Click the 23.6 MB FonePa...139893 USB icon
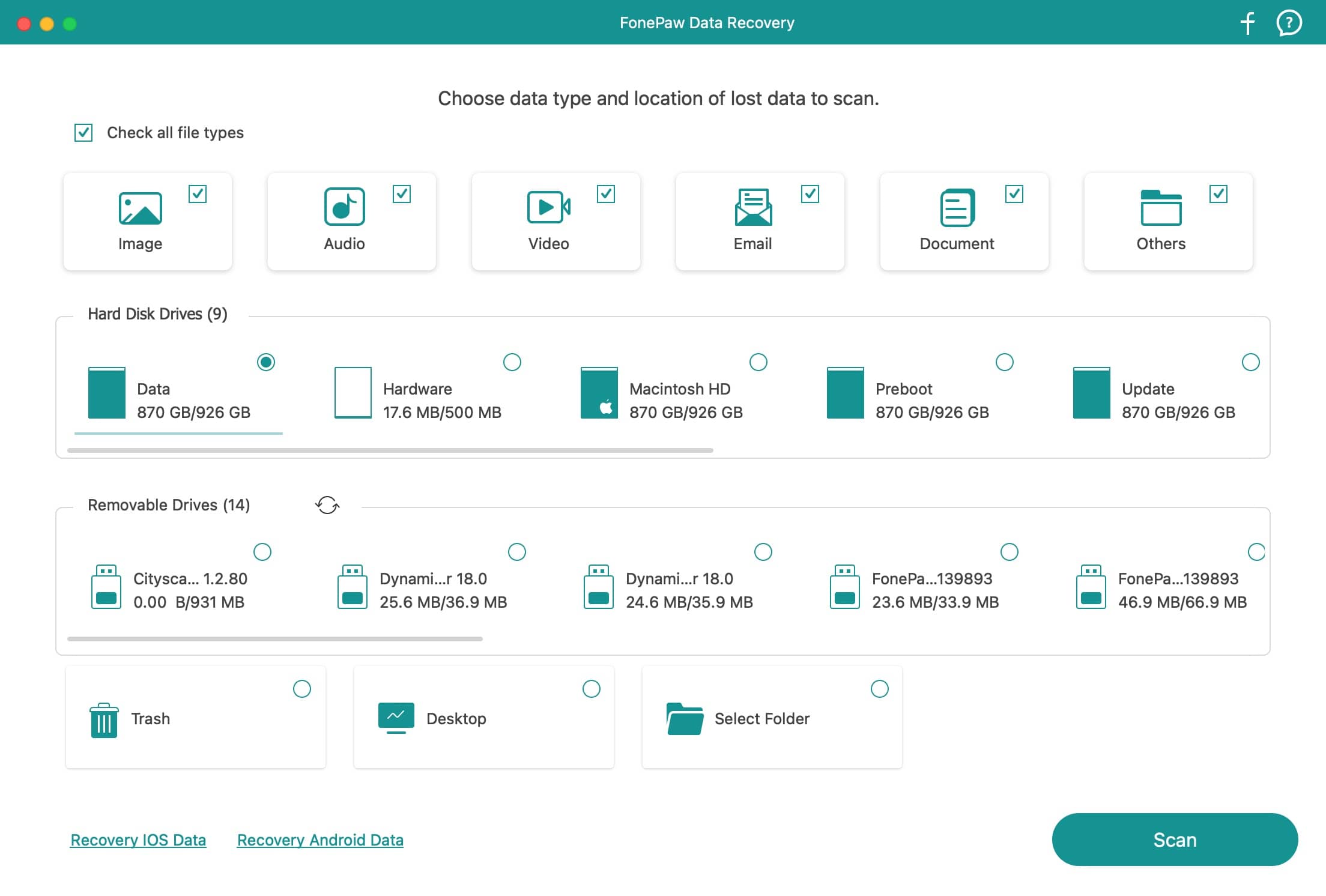The height and width of the screenshot is (896, 1326). 845,587
